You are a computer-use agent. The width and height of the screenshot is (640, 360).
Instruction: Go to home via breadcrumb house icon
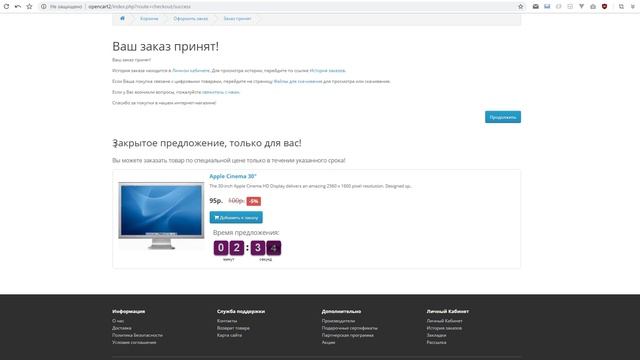pyautogui.click(x=122, y=18)
